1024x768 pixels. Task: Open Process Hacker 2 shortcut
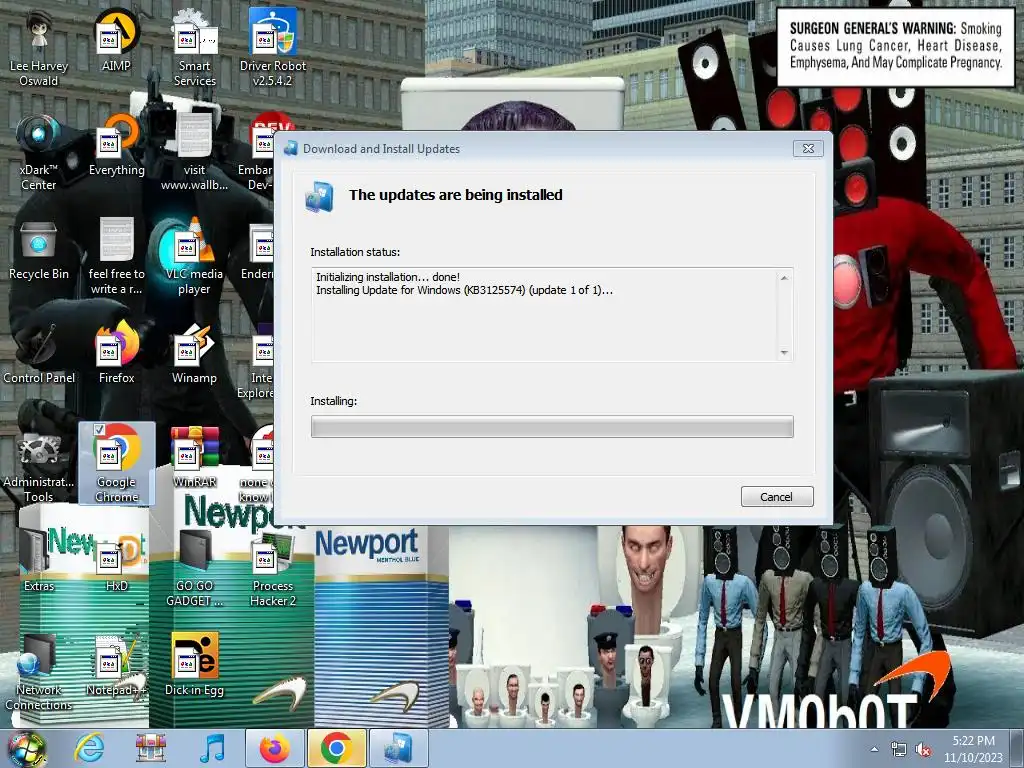pyautogui.click(x=272, y=569)
